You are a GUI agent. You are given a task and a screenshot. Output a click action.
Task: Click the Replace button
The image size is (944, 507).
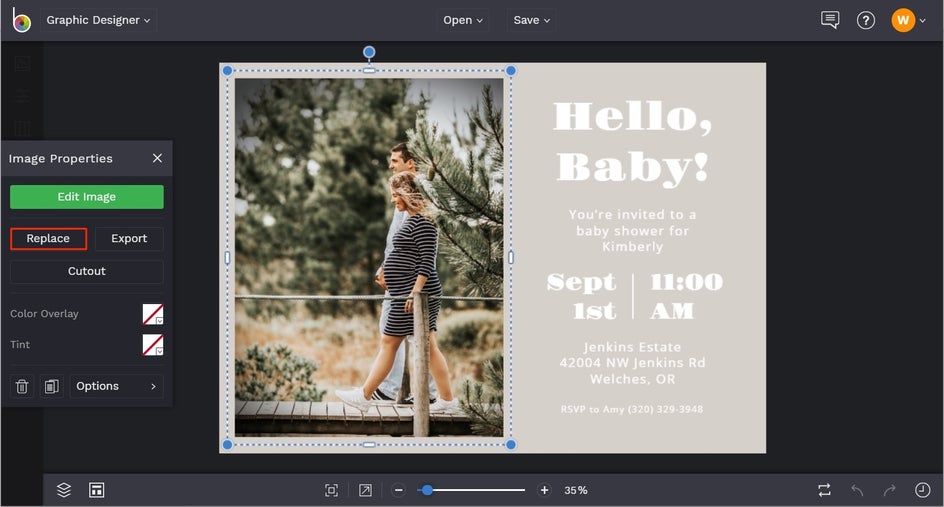[48, 239]
